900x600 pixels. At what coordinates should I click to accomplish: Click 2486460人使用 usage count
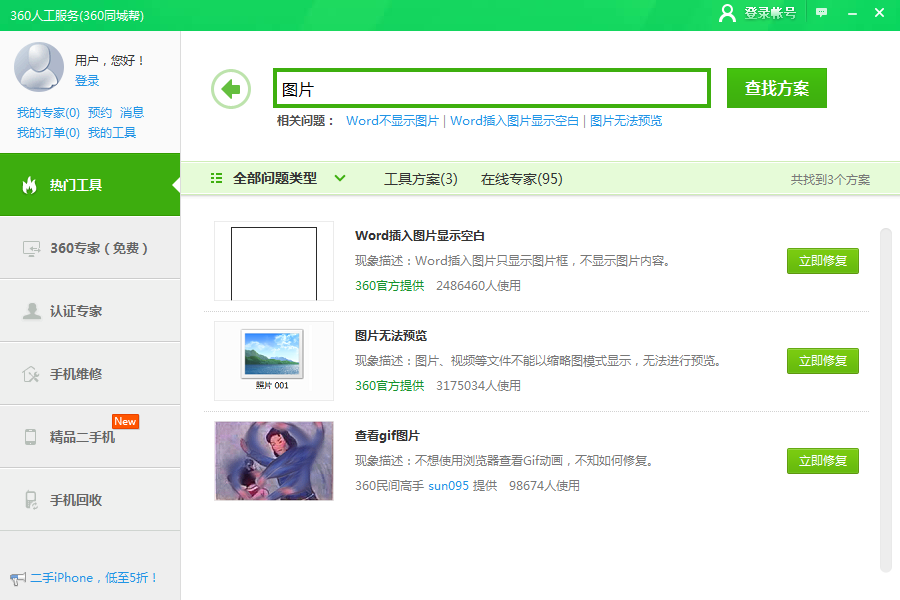click(x=478, y=286)
